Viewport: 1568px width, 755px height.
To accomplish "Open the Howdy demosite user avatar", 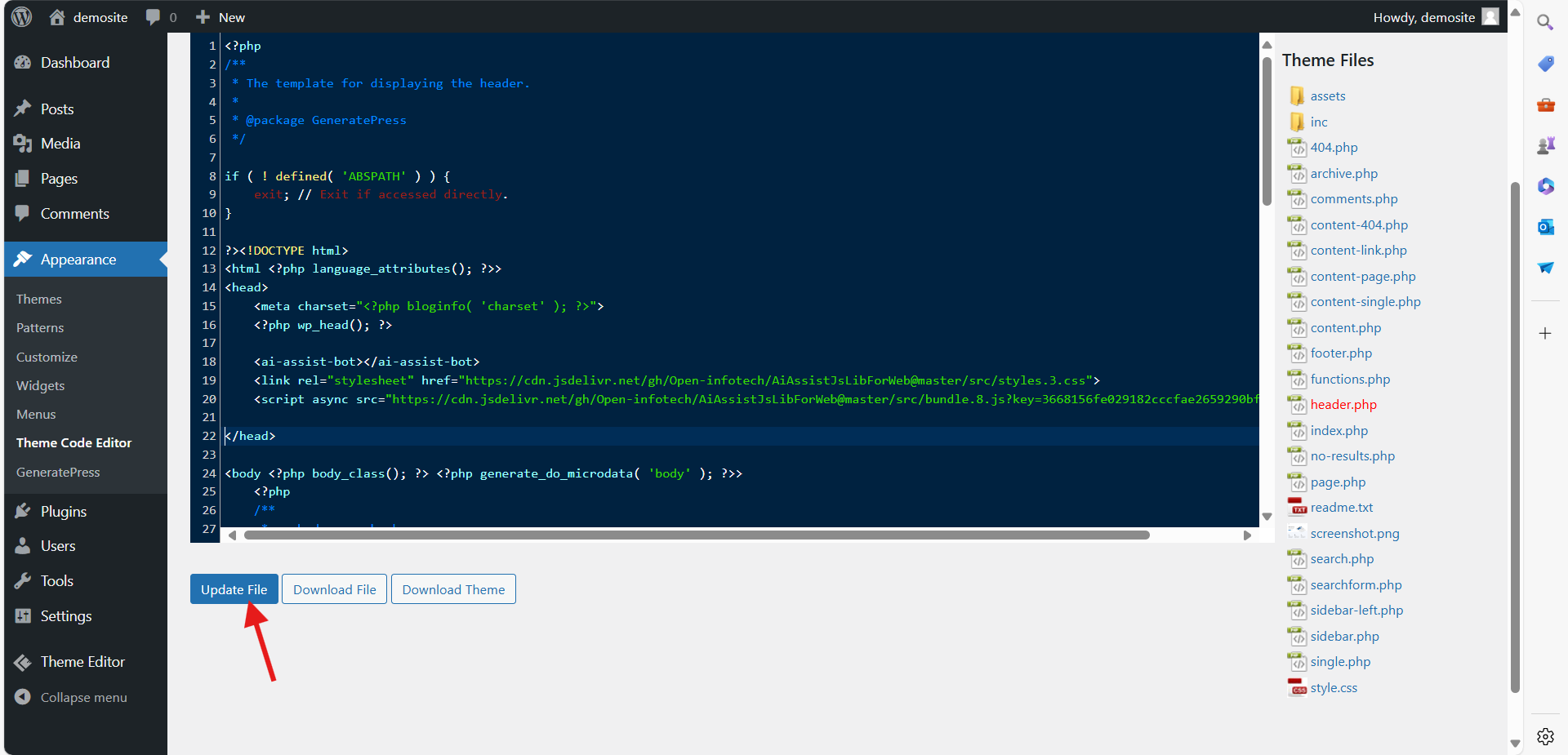I will tap(1490, 17).
